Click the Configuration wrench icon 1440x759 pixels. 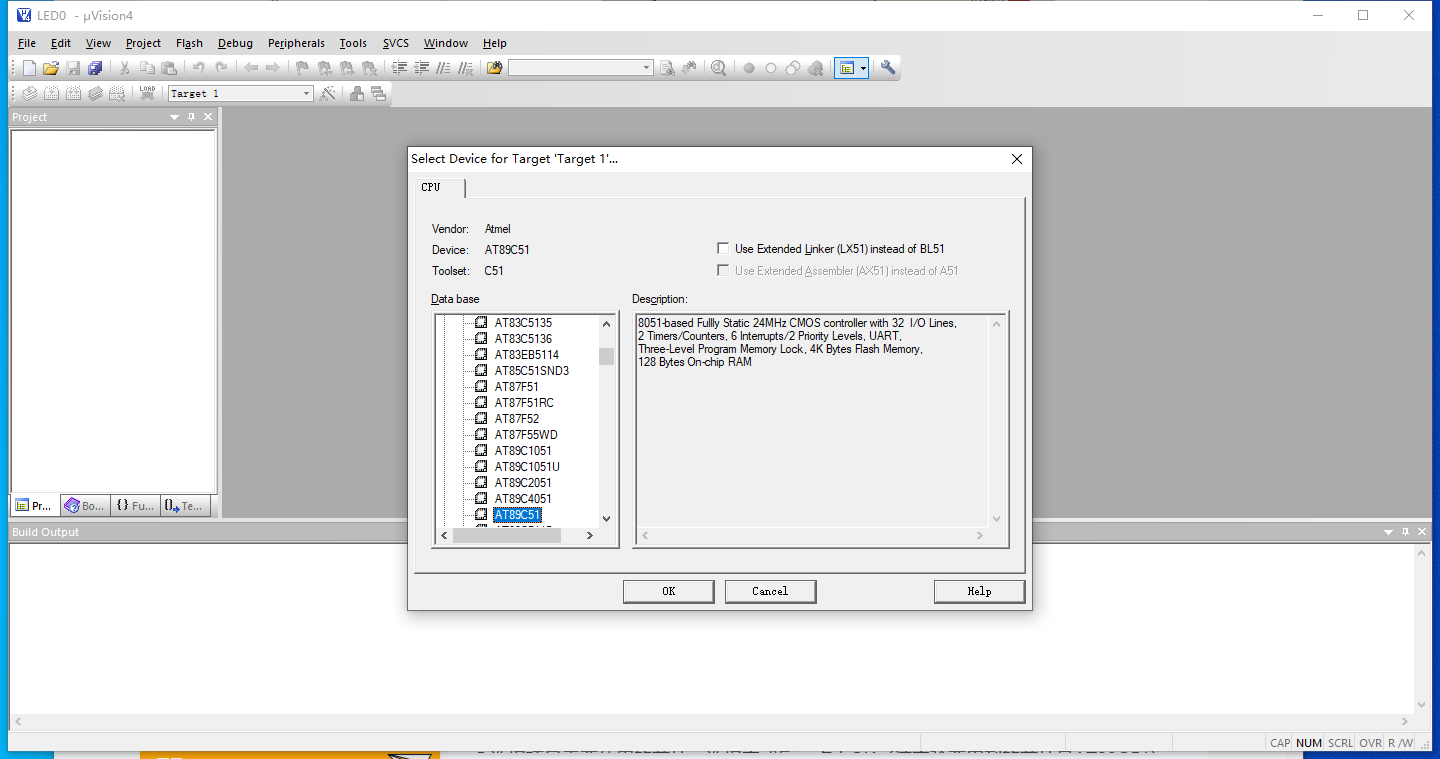coord(887,68)
